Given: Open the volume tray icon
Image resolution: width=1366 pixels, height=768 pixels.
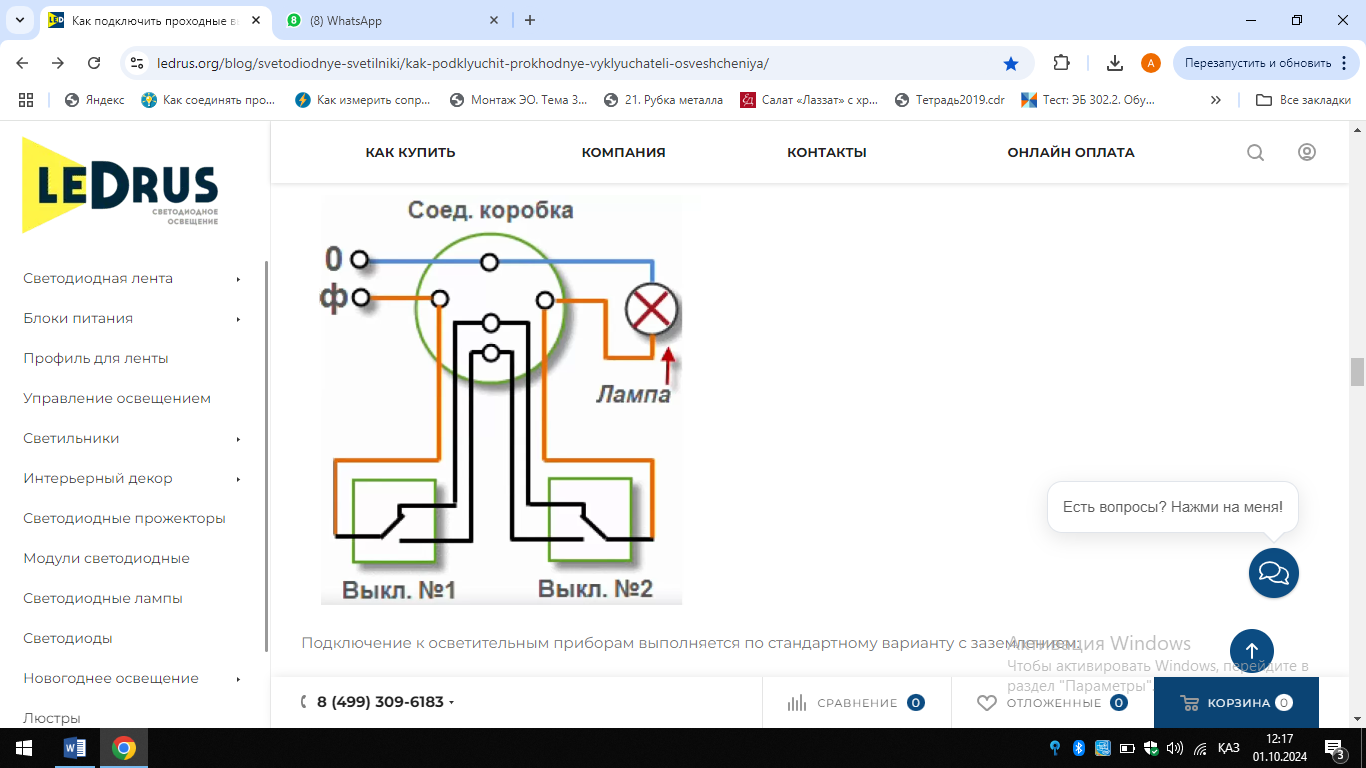Looking at the screenshot, I should (x=1175, y=748).
